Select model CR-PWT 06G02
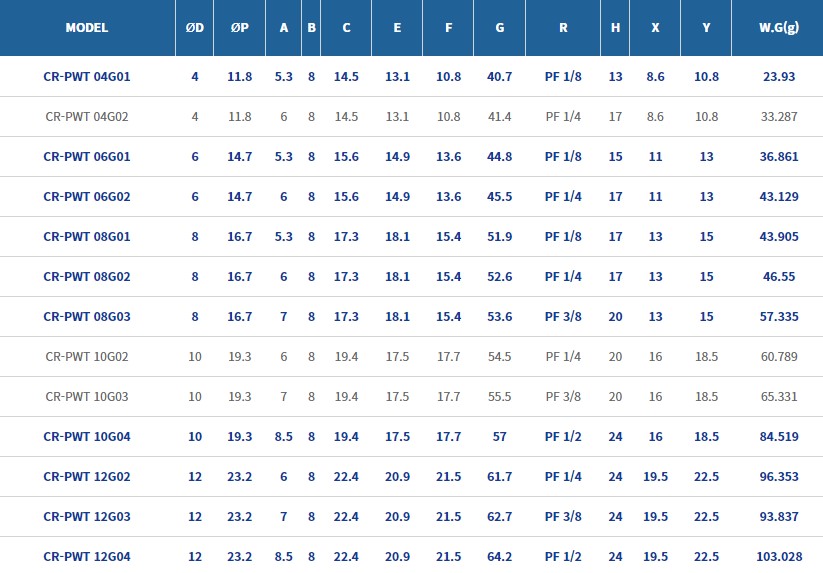 87,197
